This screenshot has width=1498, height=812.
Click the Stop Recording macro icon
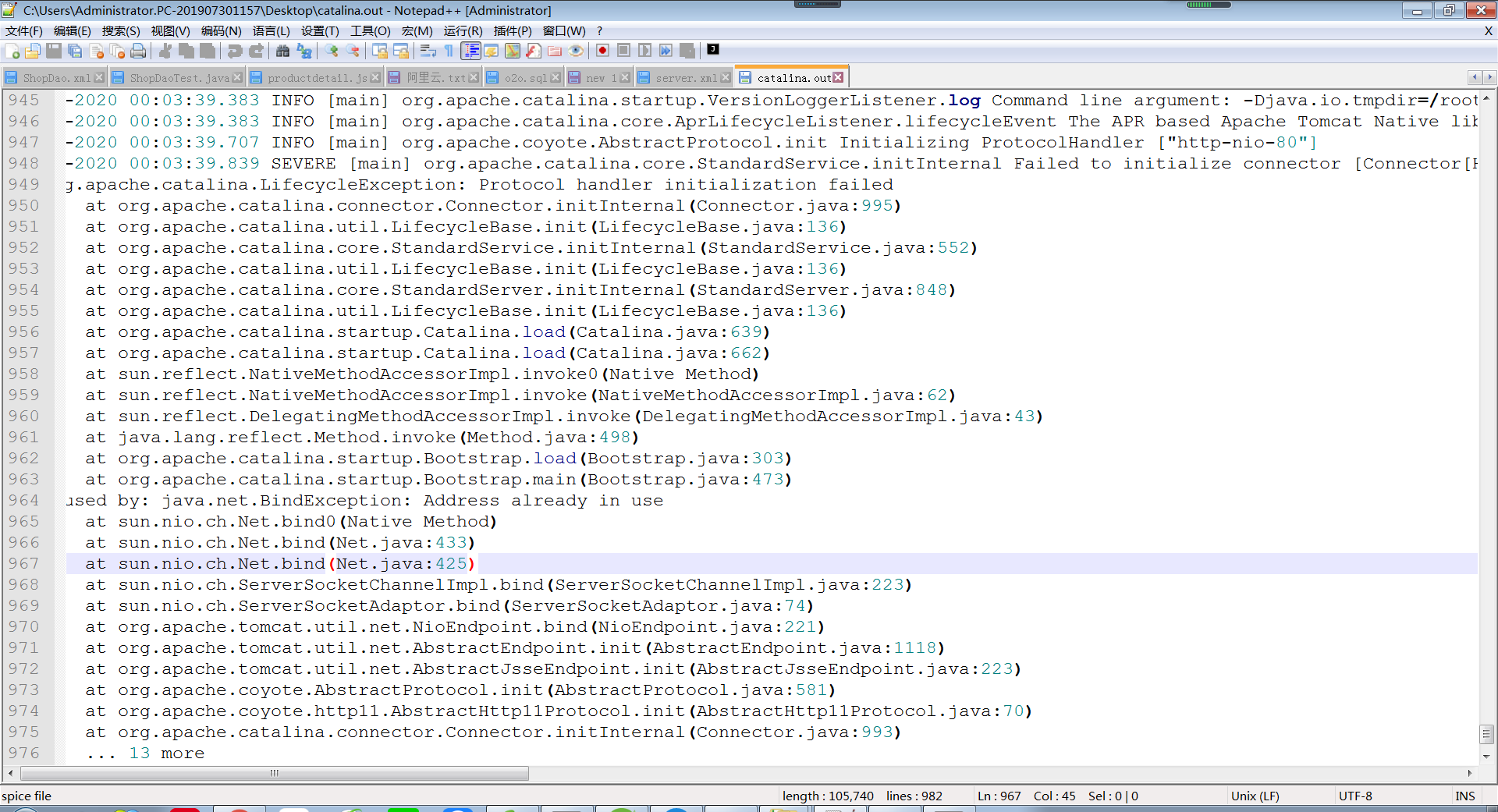(623, 51)
